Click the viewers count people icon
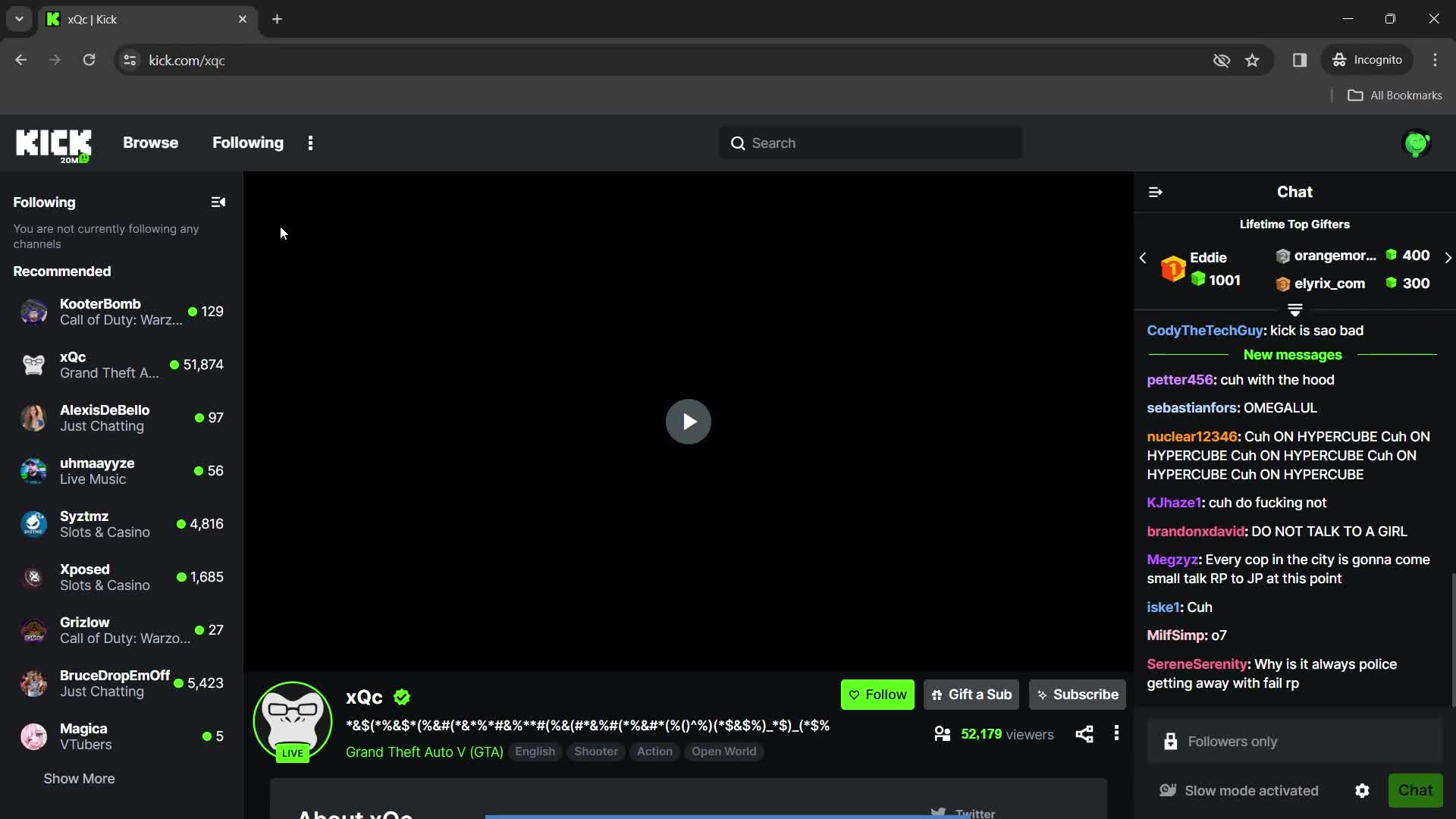This screenshot has height=819, width=1456. tap(943, 734)
